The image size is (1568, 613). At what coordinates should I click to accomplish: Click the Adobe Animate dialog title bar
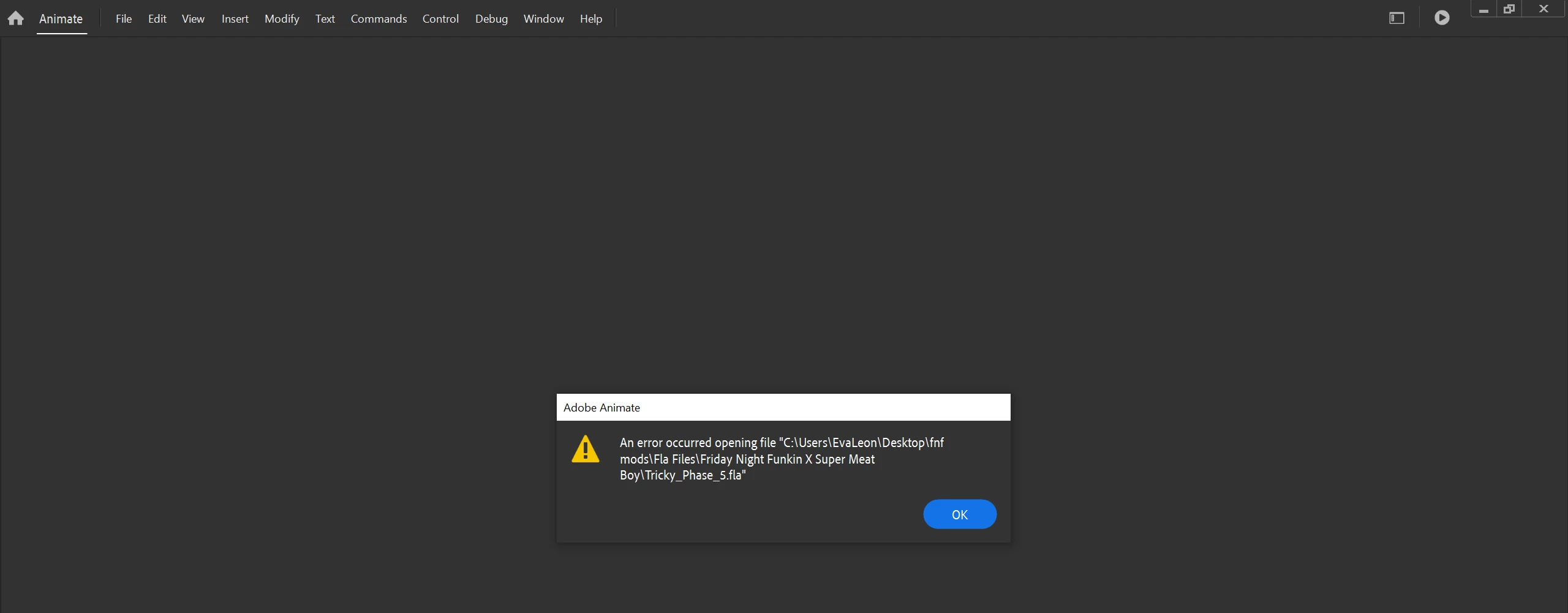click(783, 407)
